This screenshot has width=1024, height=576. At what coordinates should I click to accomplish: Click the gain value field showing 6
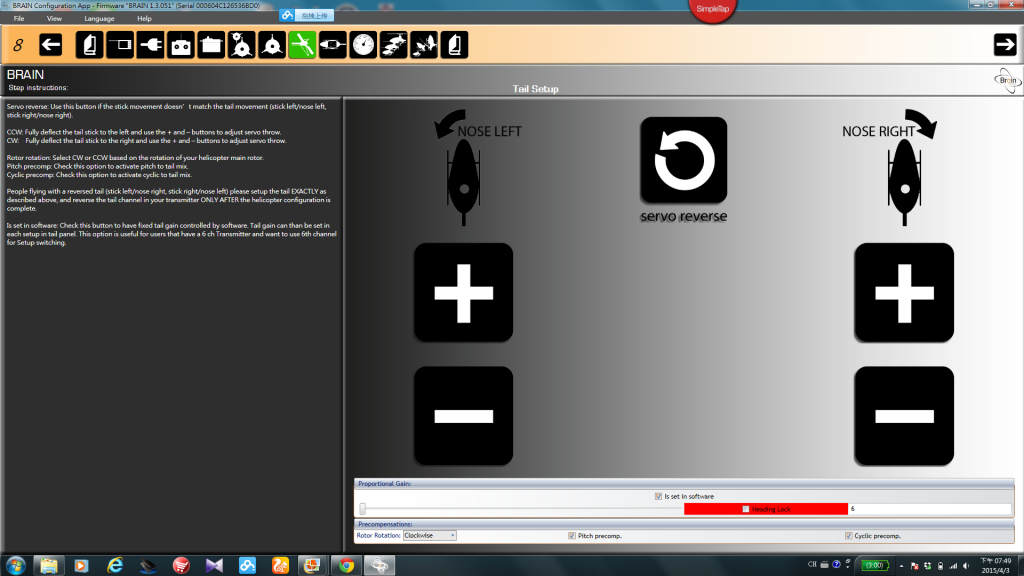point(929,509)
